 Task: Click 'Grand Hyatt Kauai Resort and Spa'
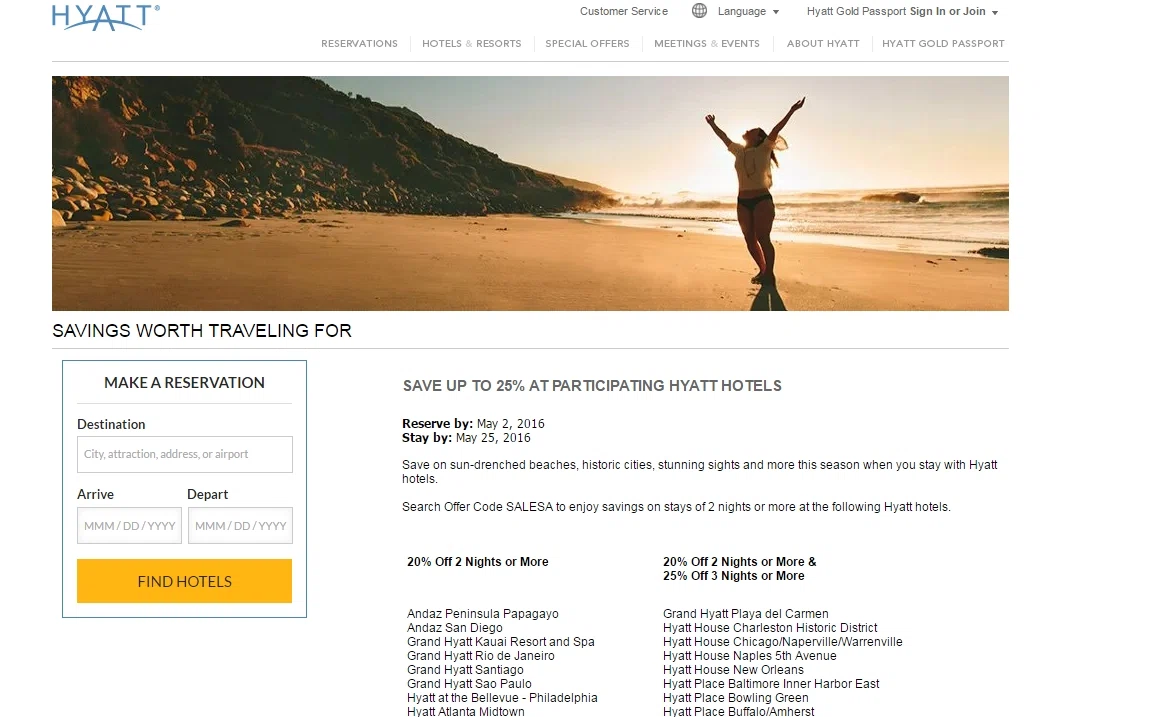tap(501, 642)
